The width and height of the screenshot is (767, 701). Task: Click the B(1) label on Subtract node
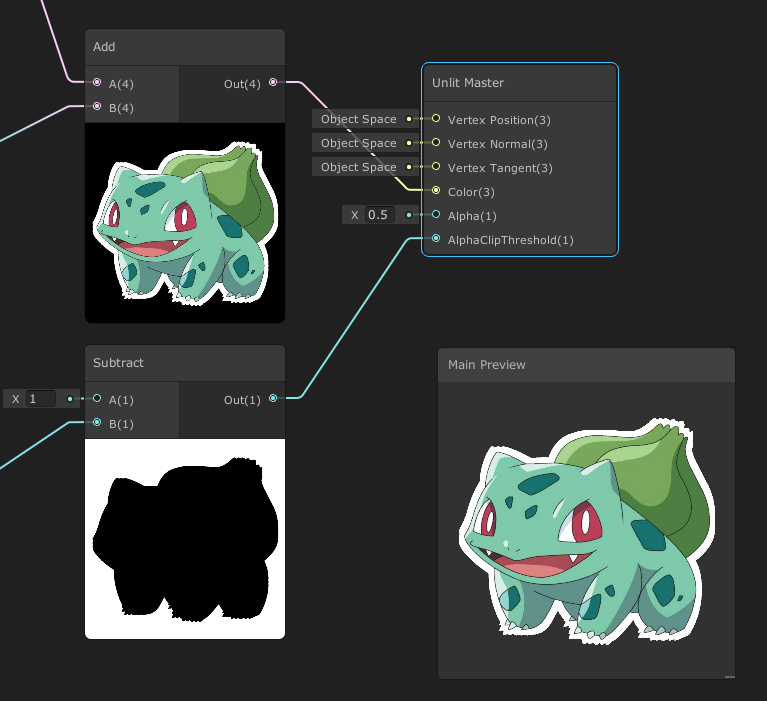pos(121,424)
